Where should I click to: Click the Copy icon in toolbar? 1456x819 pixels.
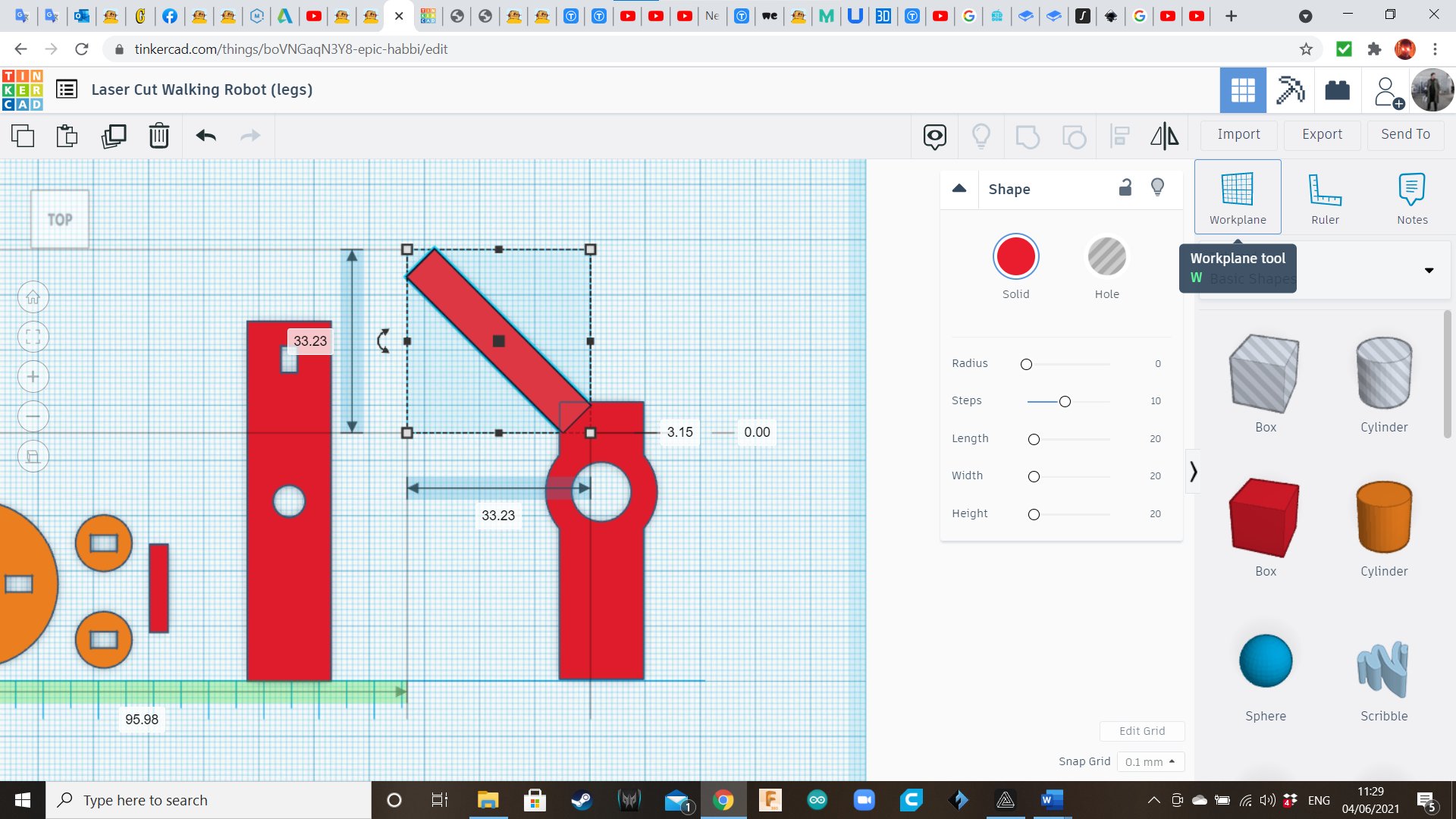[23, 136]
